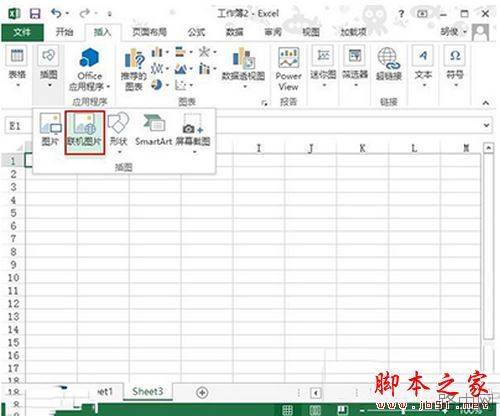This screenshot has width=500, height=416.
Task: Insert an area chart
Action: [184, 69]
